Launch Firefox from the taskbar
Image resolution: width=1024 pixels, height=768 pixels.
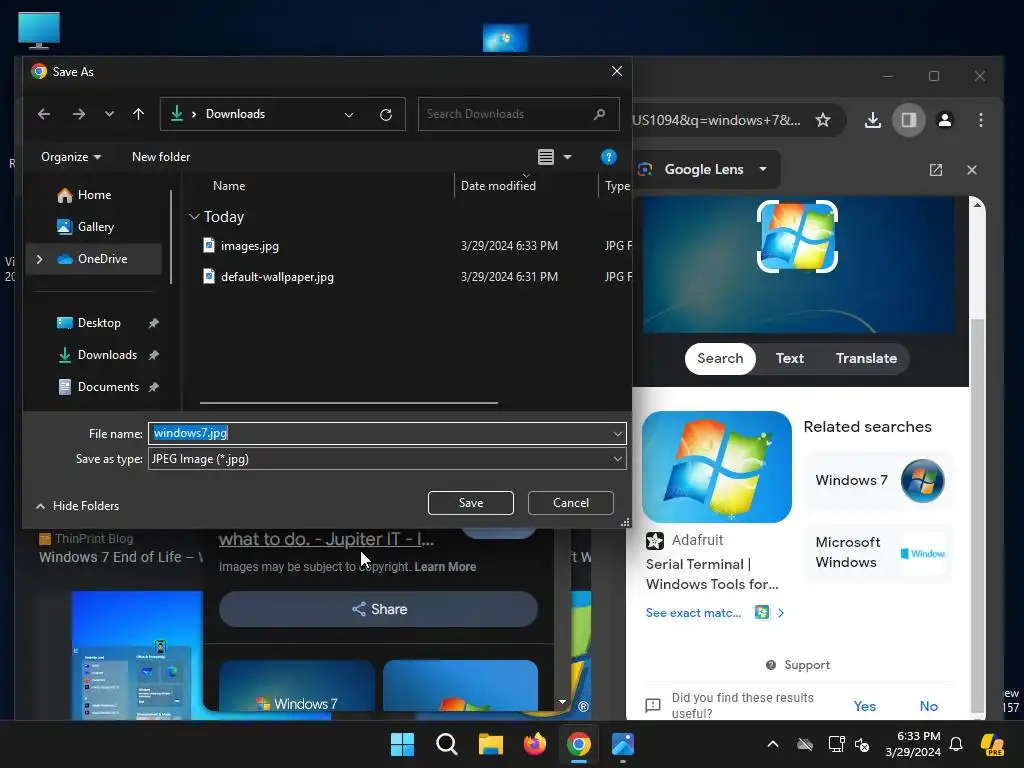pos(535,744)
